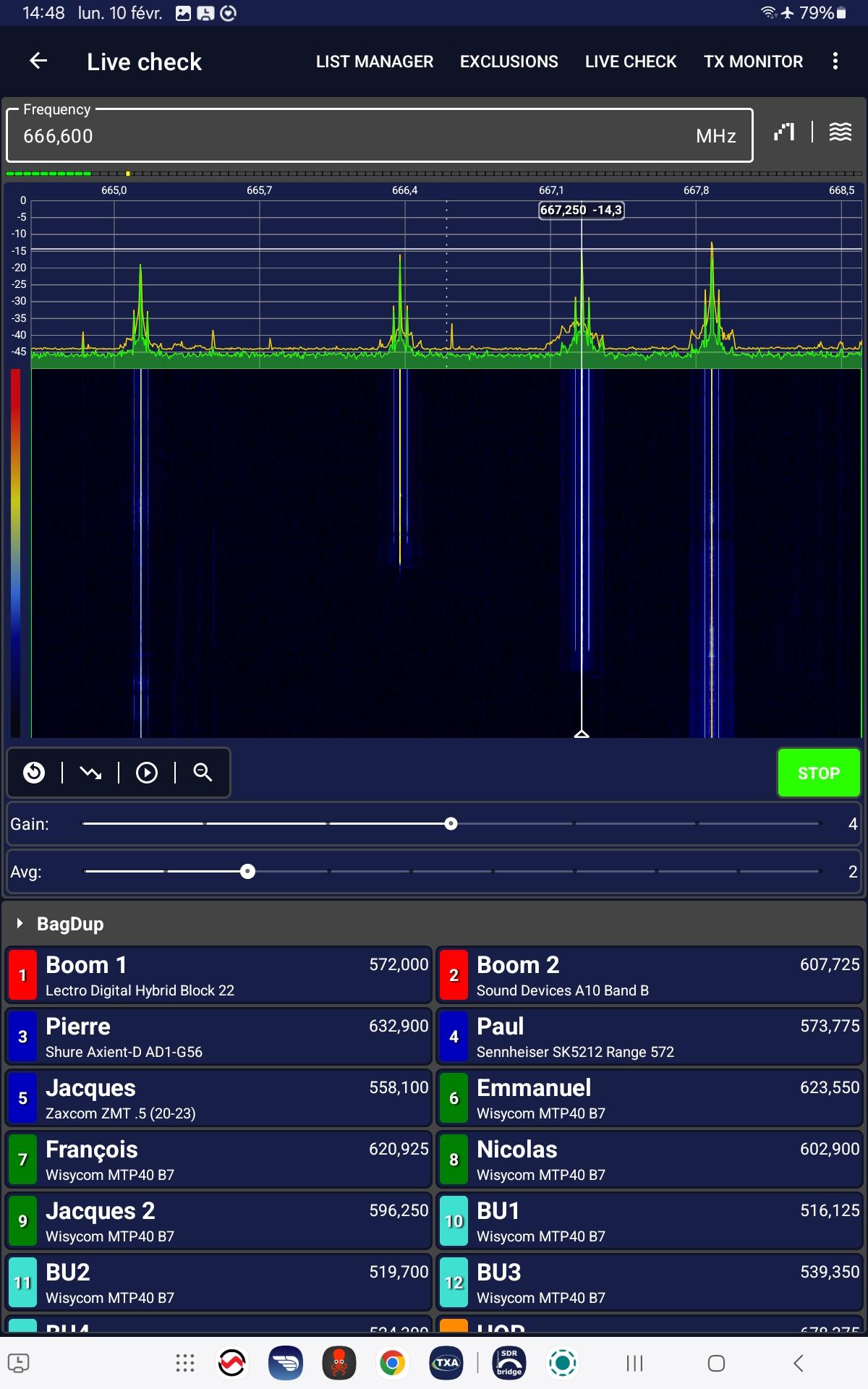Viewport: 868px width, 1389px height.
Task: Tap the Gain value 4
Action: point(853,824)
